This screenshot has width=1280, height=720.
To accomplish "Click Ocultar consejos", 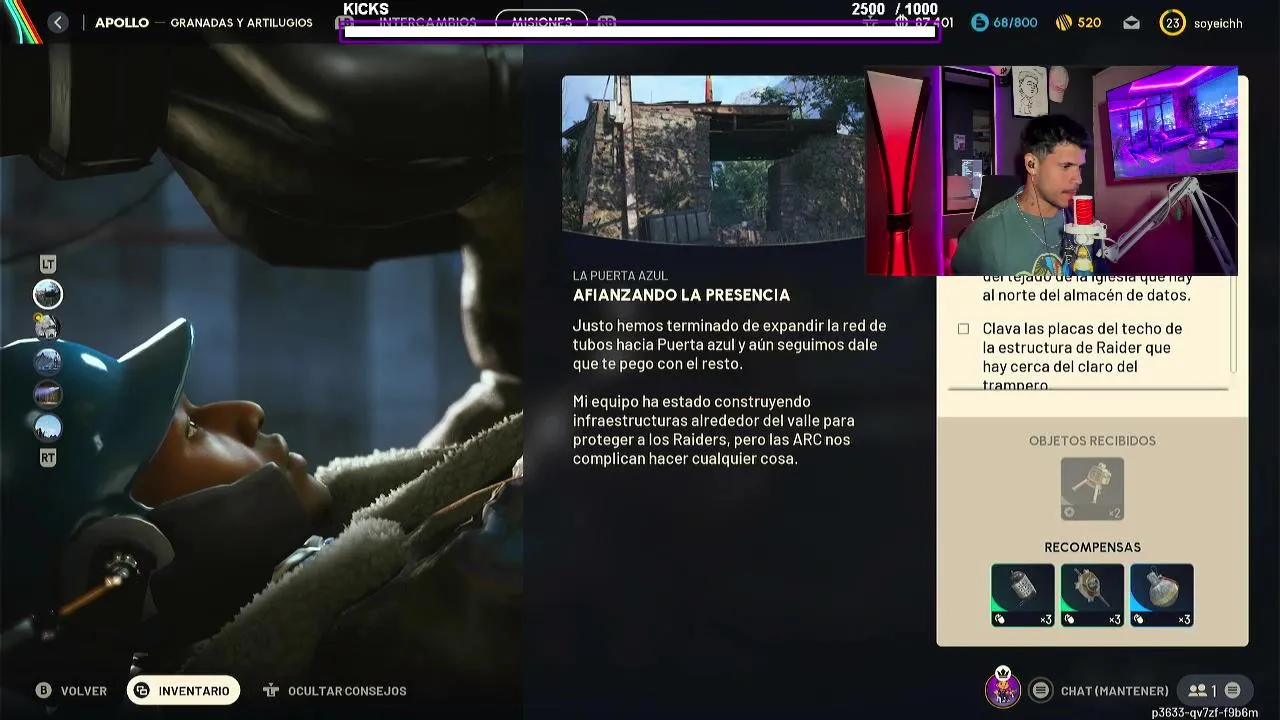I will 347,691.
